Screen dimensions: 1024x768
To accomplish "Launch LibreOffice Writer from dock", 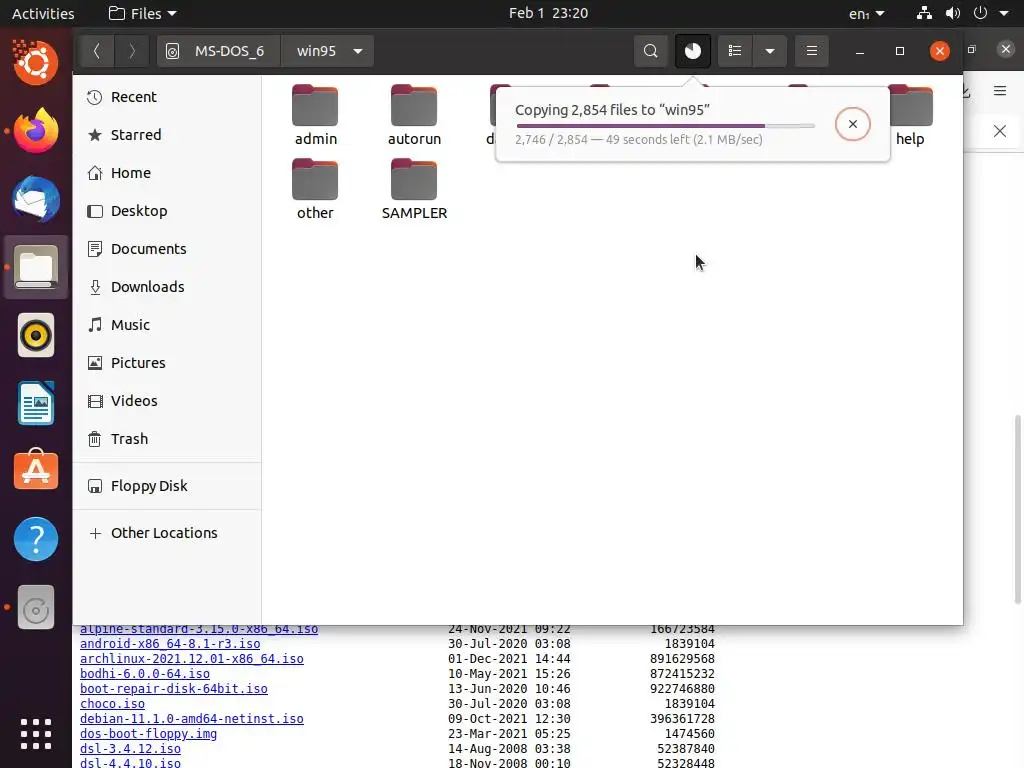I will coord(36,403).
